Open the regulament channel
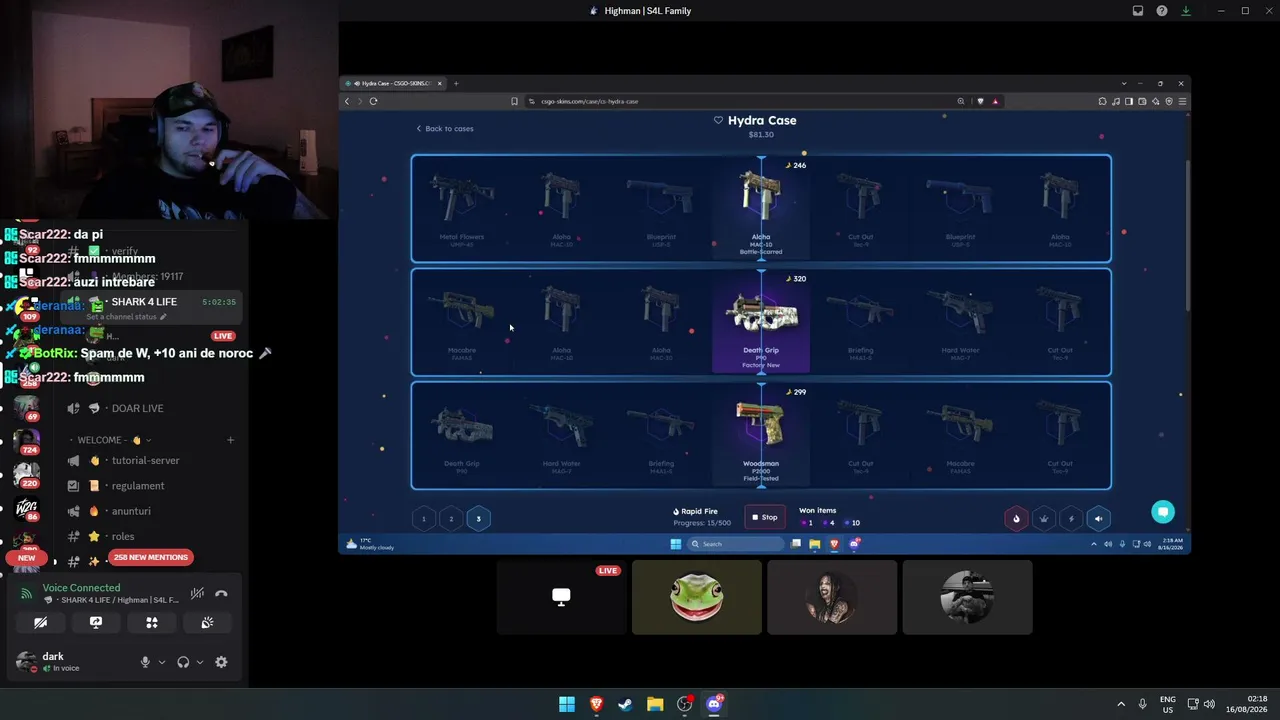The image size is (1280, 720). pyautogui.click(x=138, y=486)
